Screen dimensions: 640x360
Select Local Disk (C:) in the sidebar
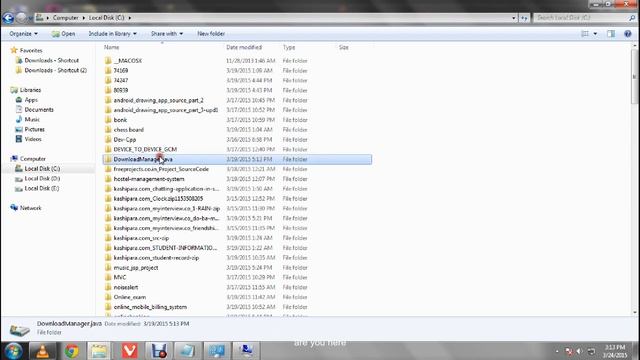pyautogui.click(x=42, y=169)
